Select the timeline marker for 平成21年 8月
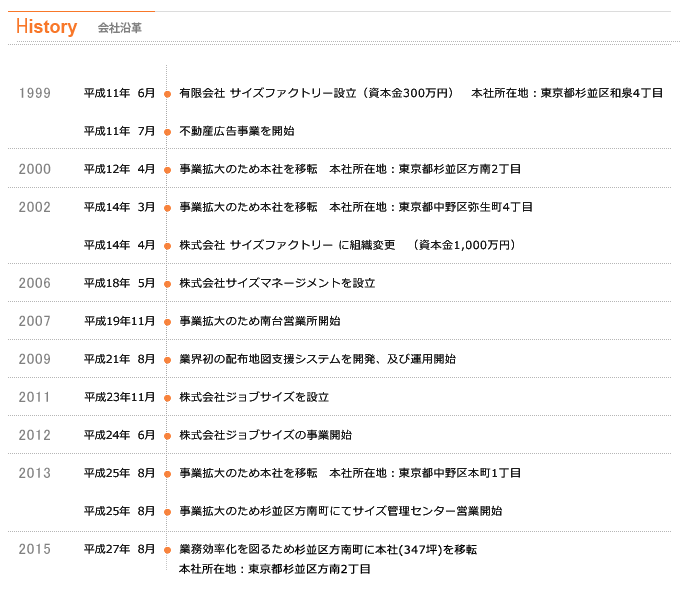 (x=167, y=360)
